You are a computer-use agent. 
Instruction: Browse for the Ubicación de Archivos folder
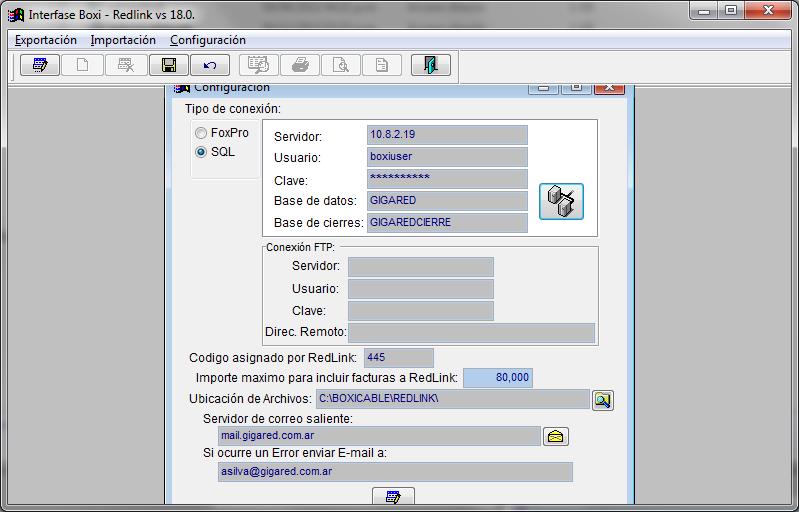(x=602, y=400)
